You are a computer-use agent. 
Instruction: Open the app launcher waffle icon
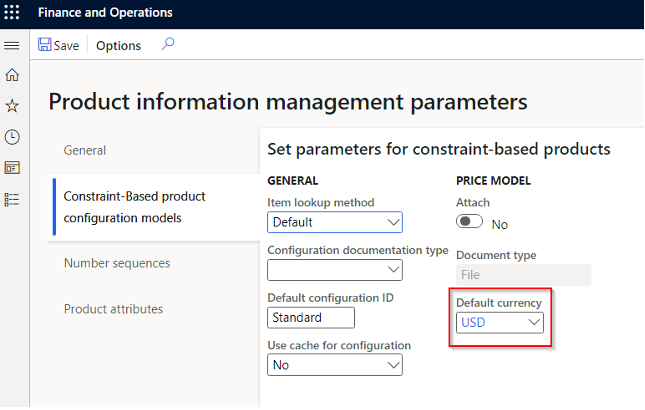click(13, 13)
